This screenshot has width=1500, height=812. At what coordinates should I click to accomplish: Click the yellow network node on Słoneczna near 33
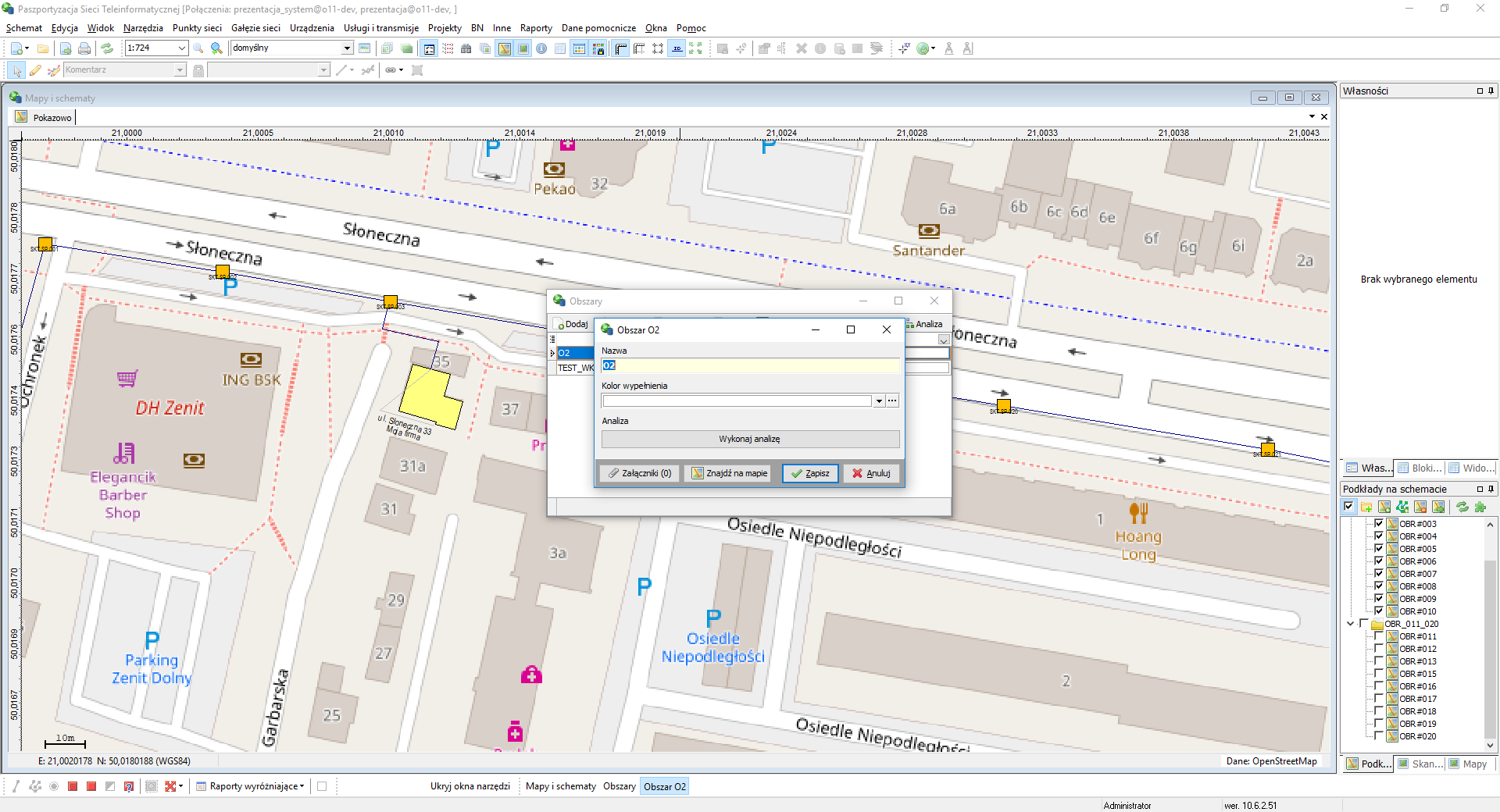[391, 301]
